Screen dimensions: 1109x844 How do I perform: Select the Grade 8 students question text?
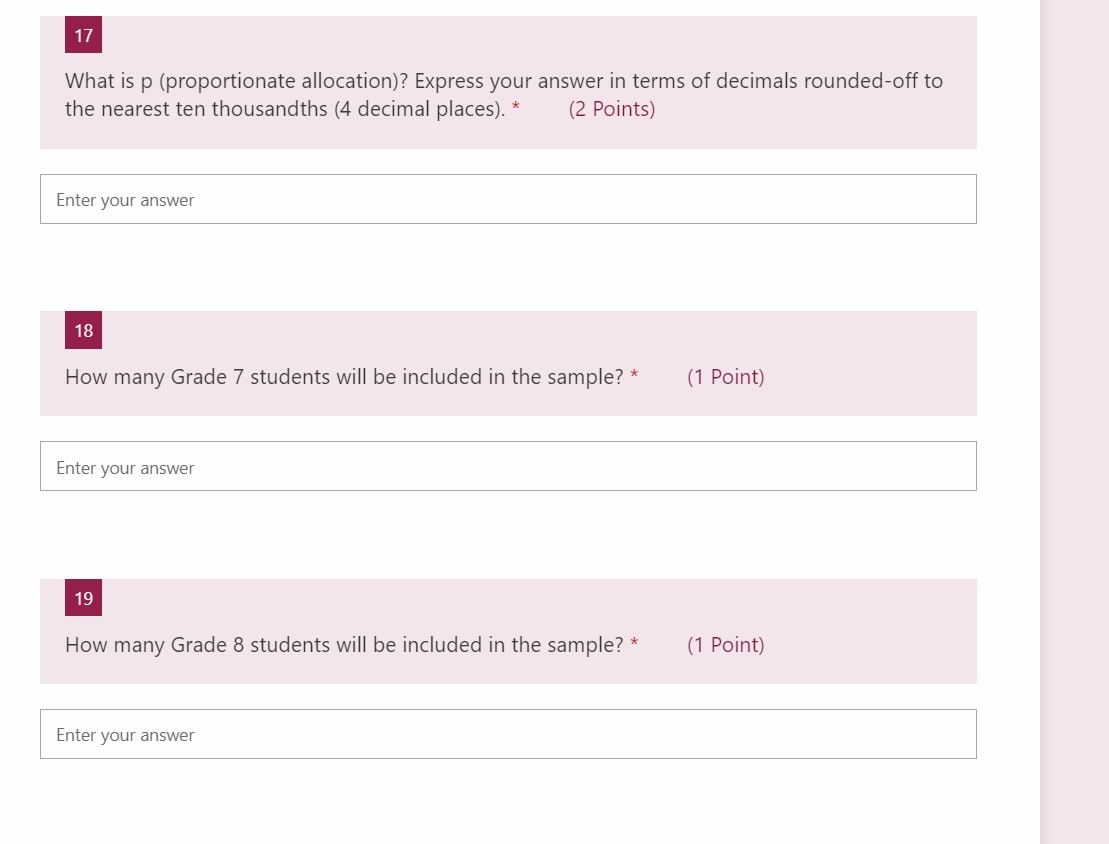[345, 644]
